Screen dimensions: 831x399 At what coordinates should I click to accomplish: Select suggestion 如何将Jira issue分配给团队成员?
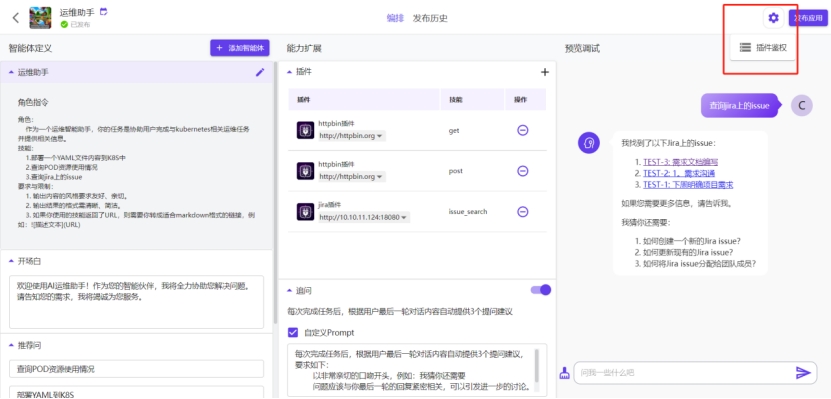(x=699, y=263)
